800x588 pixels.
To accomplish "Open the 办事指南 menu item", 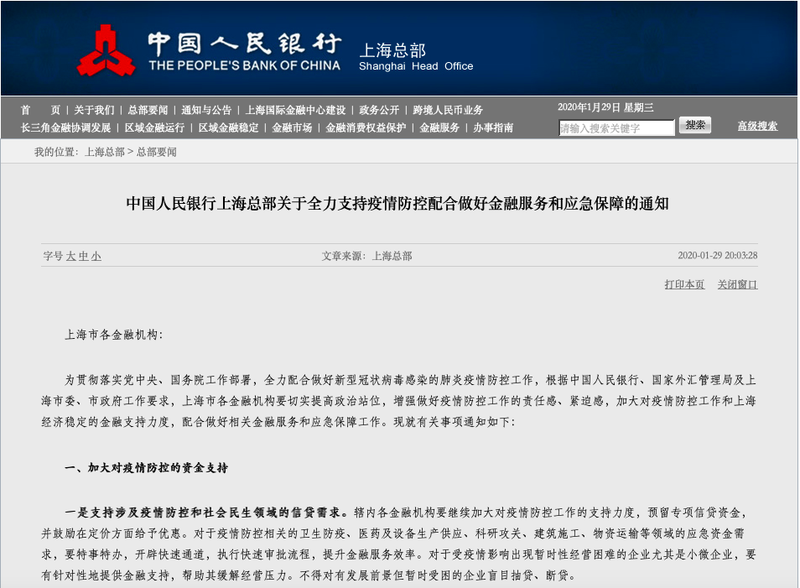I will click(x=493, y=128).
